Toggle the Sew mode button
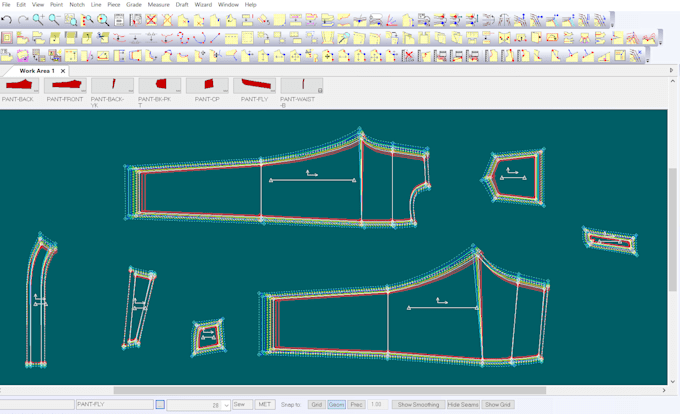Screen dimensions: 680x414 242,404
